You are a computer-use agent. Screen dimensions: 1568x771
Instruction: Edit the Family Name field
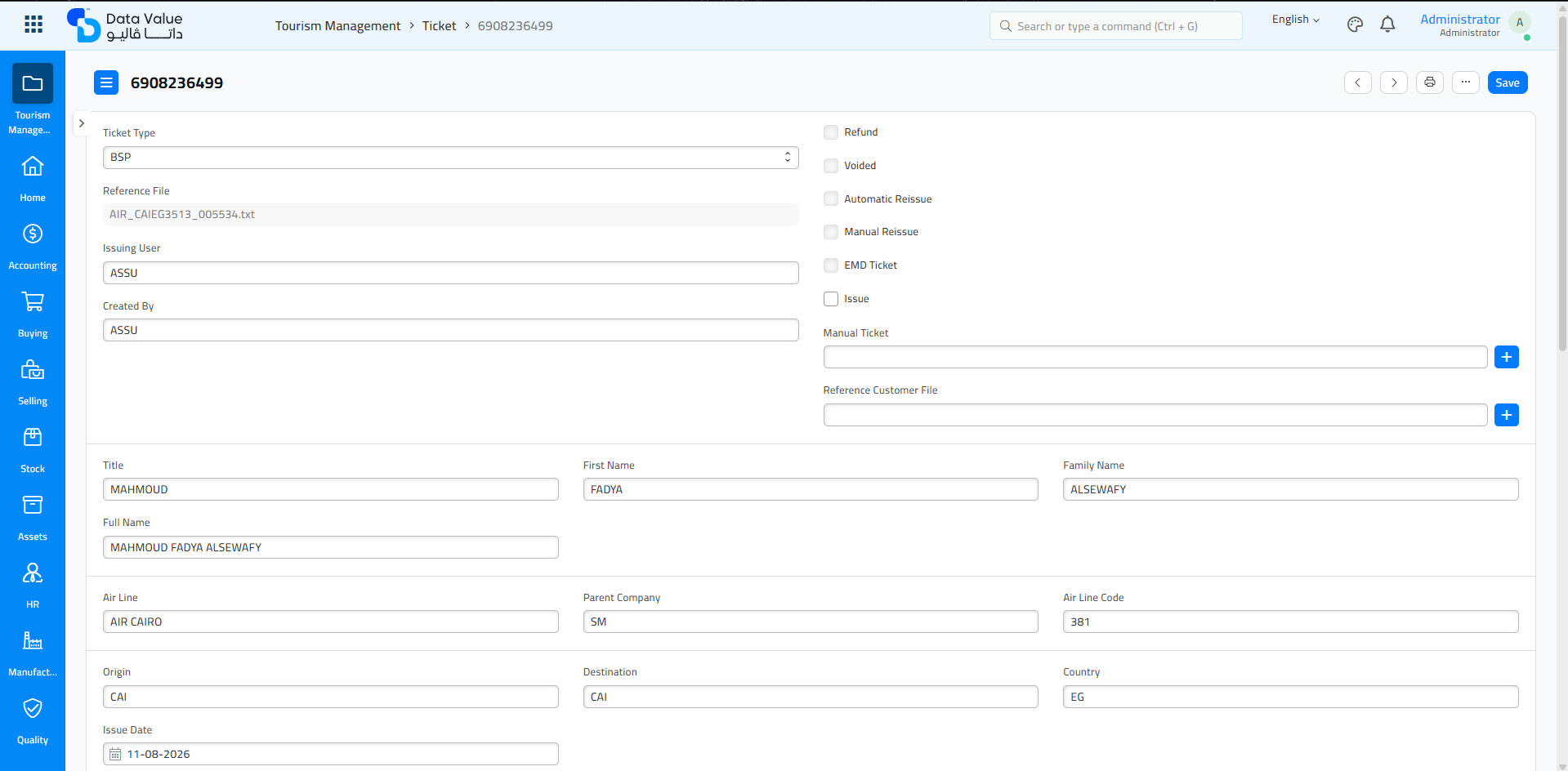pyautogui.click(x=1291, y=489)
